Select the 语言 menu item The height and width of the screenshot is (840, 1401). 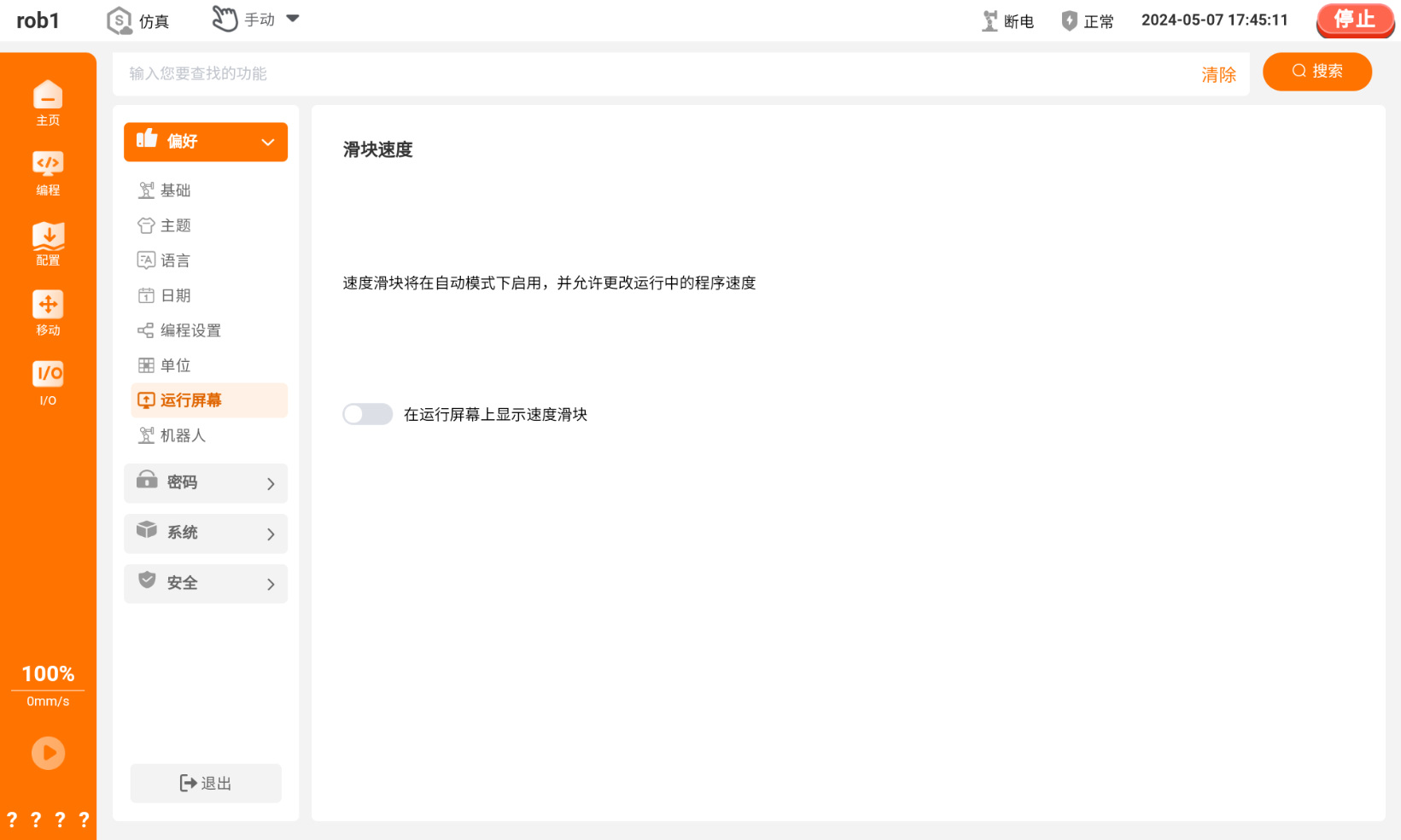tap(209, 260)
